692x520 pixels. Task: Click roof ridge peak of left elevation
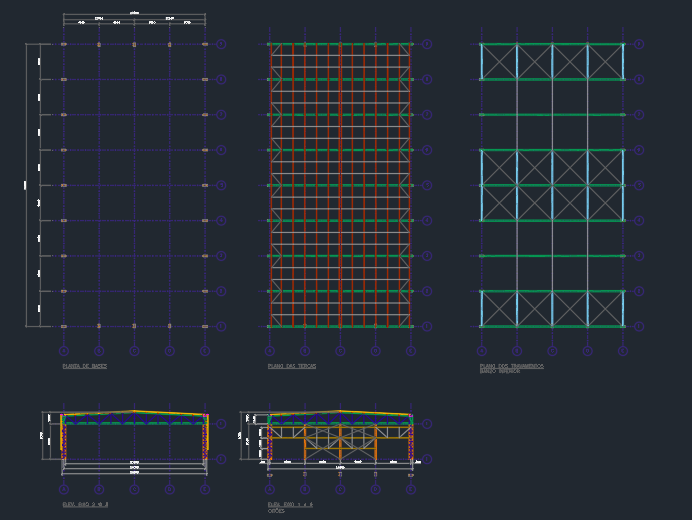click(x=134, y=411)
